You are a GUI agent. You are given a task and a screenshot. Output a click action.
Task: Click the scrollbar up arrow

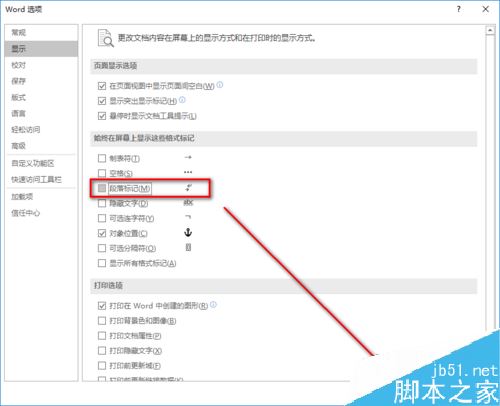coord(490,31)
